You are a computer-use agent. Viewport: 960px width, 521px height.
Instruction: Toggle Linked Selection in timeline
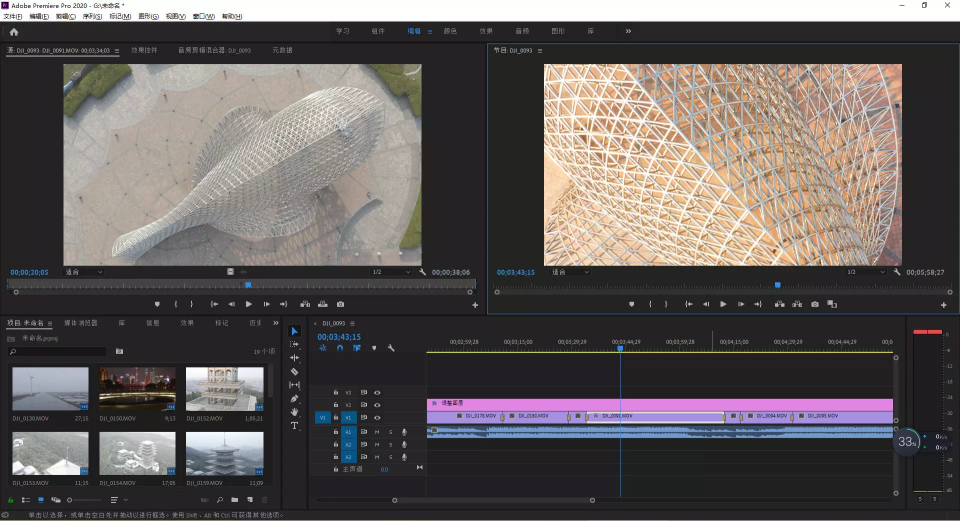(356, 348)
